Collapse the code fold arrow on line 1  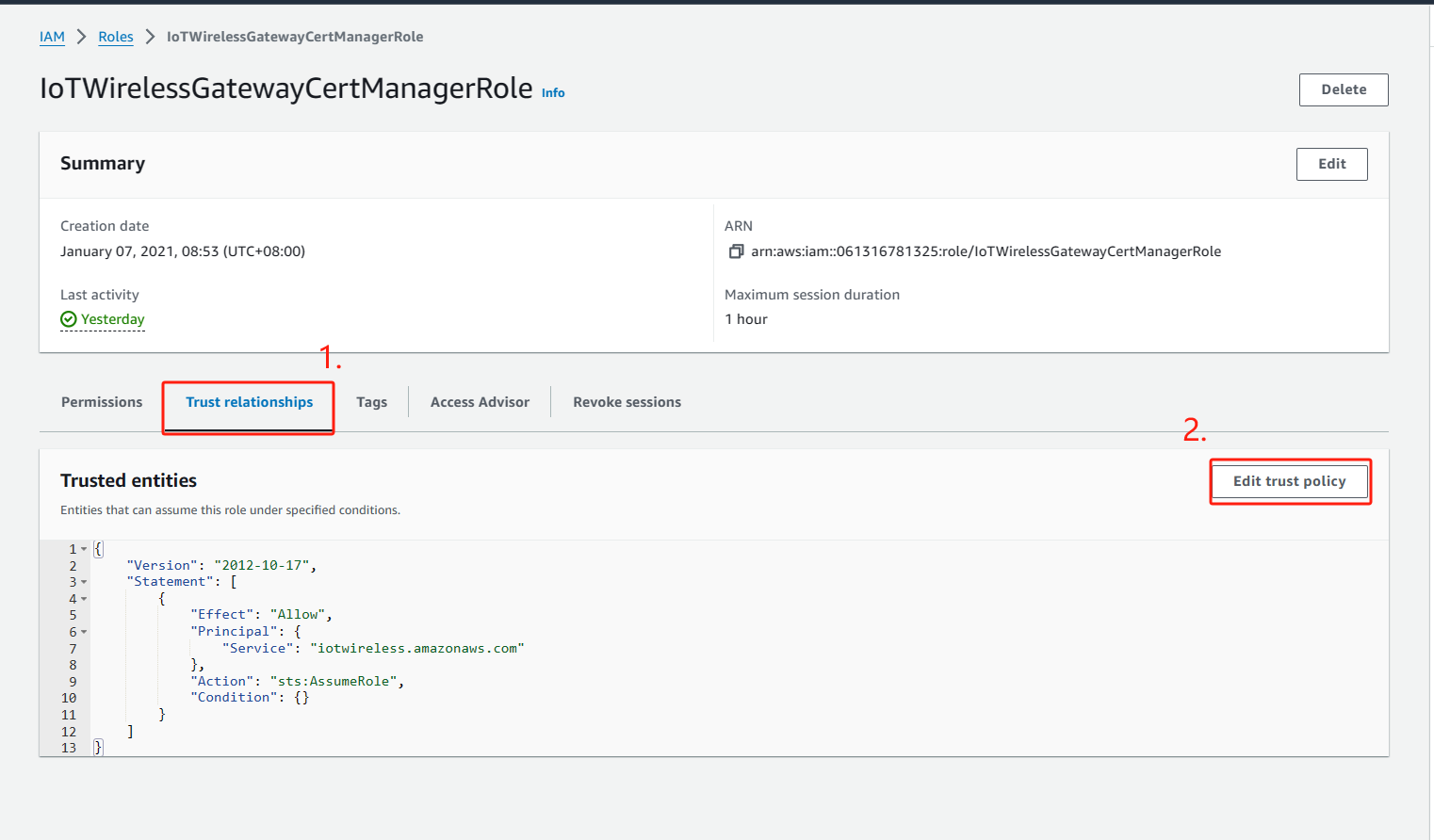84,549
